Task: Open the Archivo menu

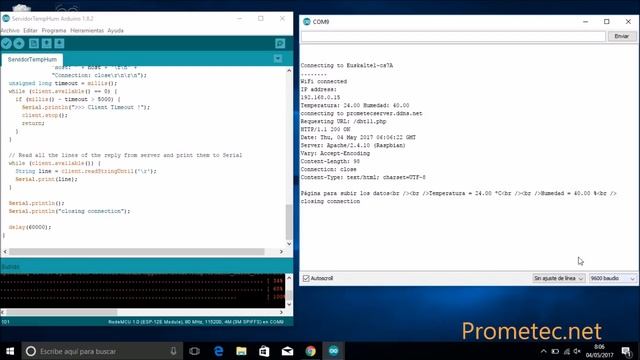Action: pos(10,31)
